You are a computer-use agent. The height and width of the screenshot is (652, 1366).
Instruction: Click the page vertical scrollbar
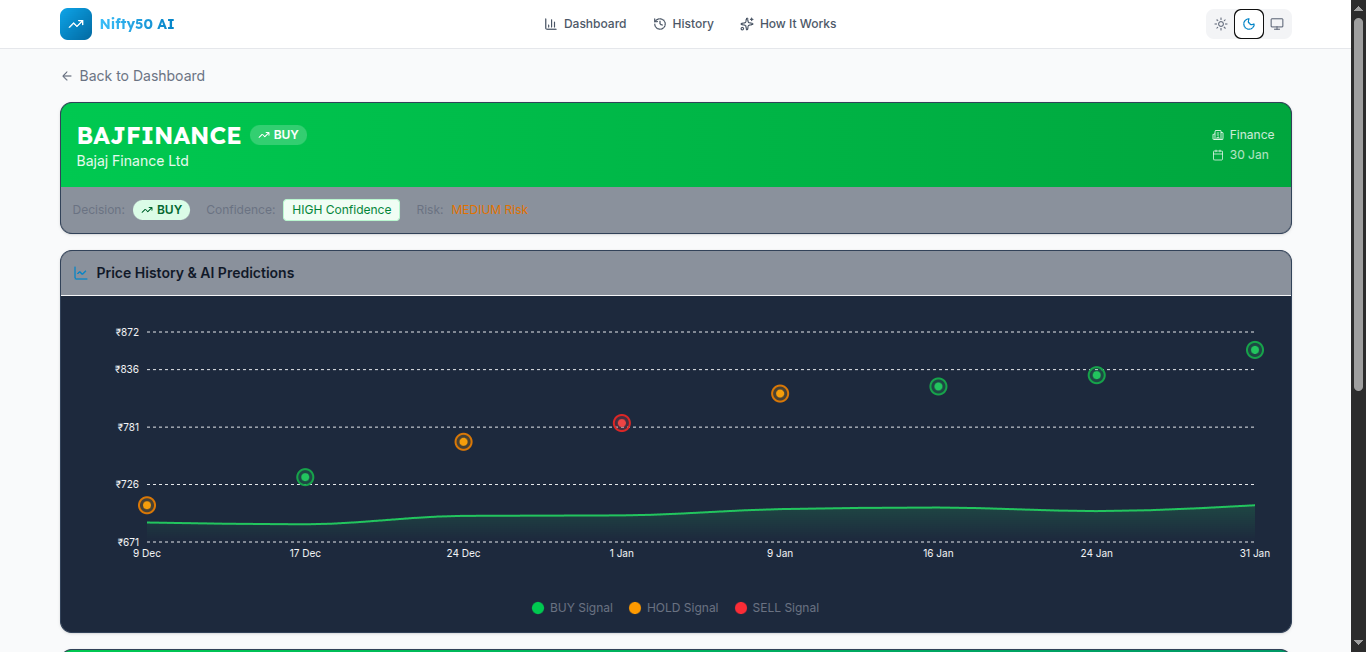point(1358,200)
